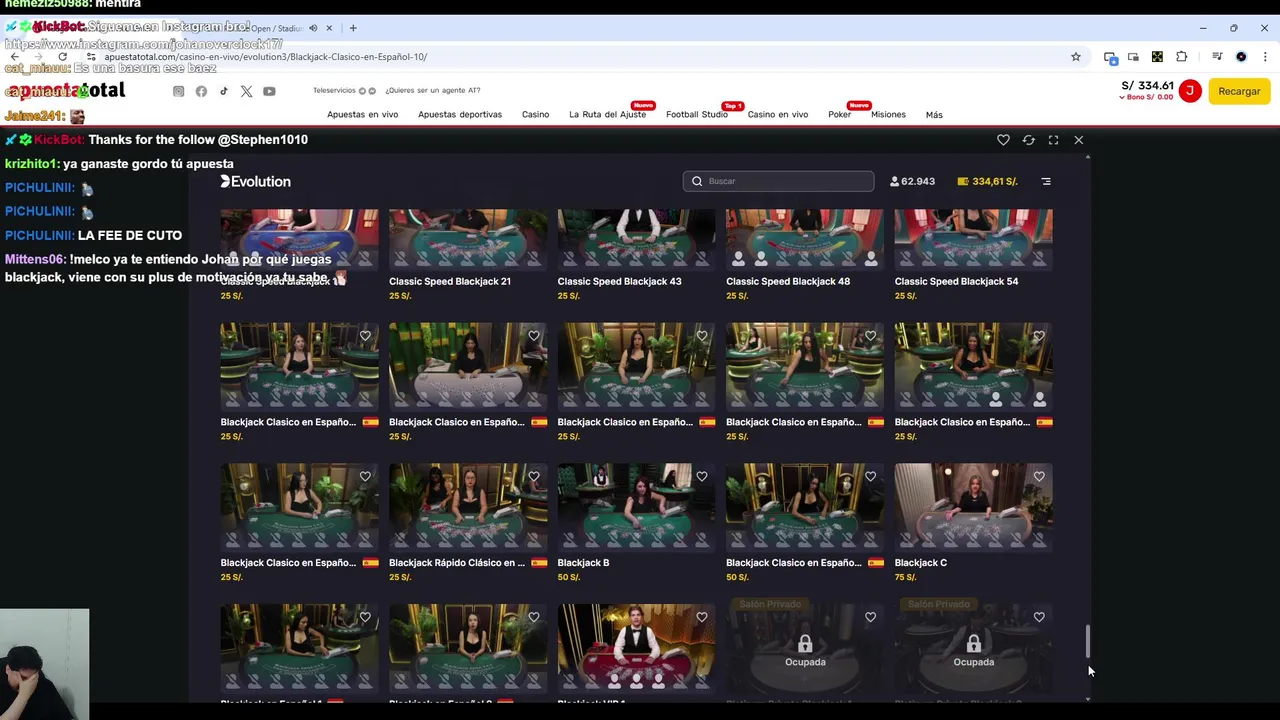This screenshot has width=1280, height=720.
Task: Reload the game with the refresh icon
Action: [1028, 140]
